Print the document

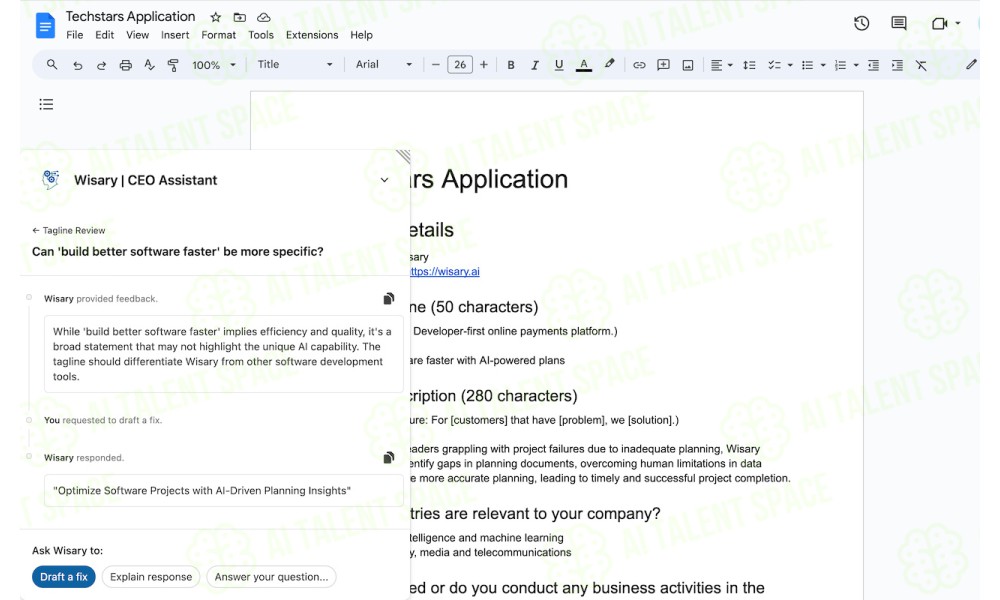126,65
